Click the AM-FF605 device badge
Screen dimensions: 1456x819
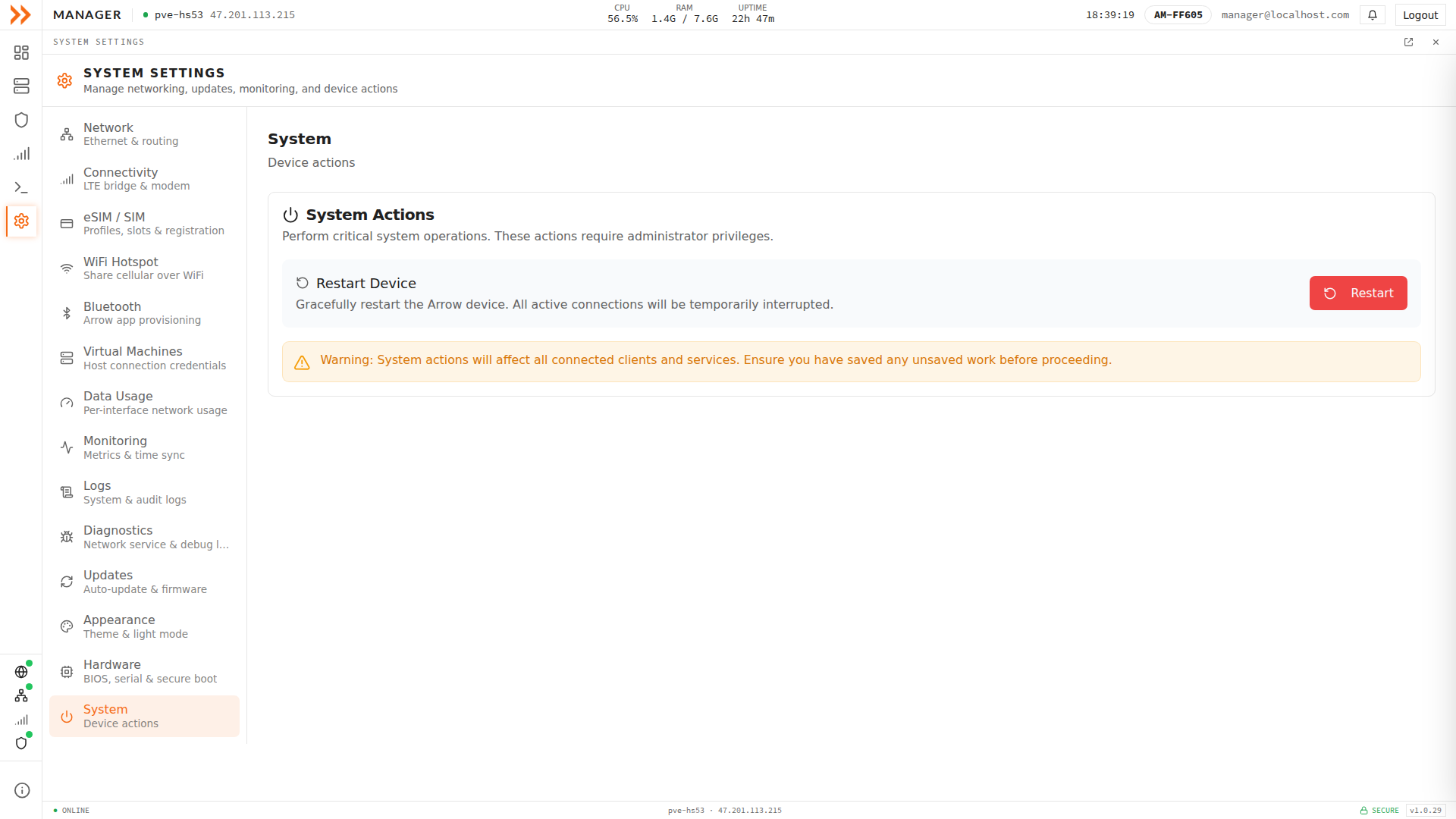[1178, 15]
